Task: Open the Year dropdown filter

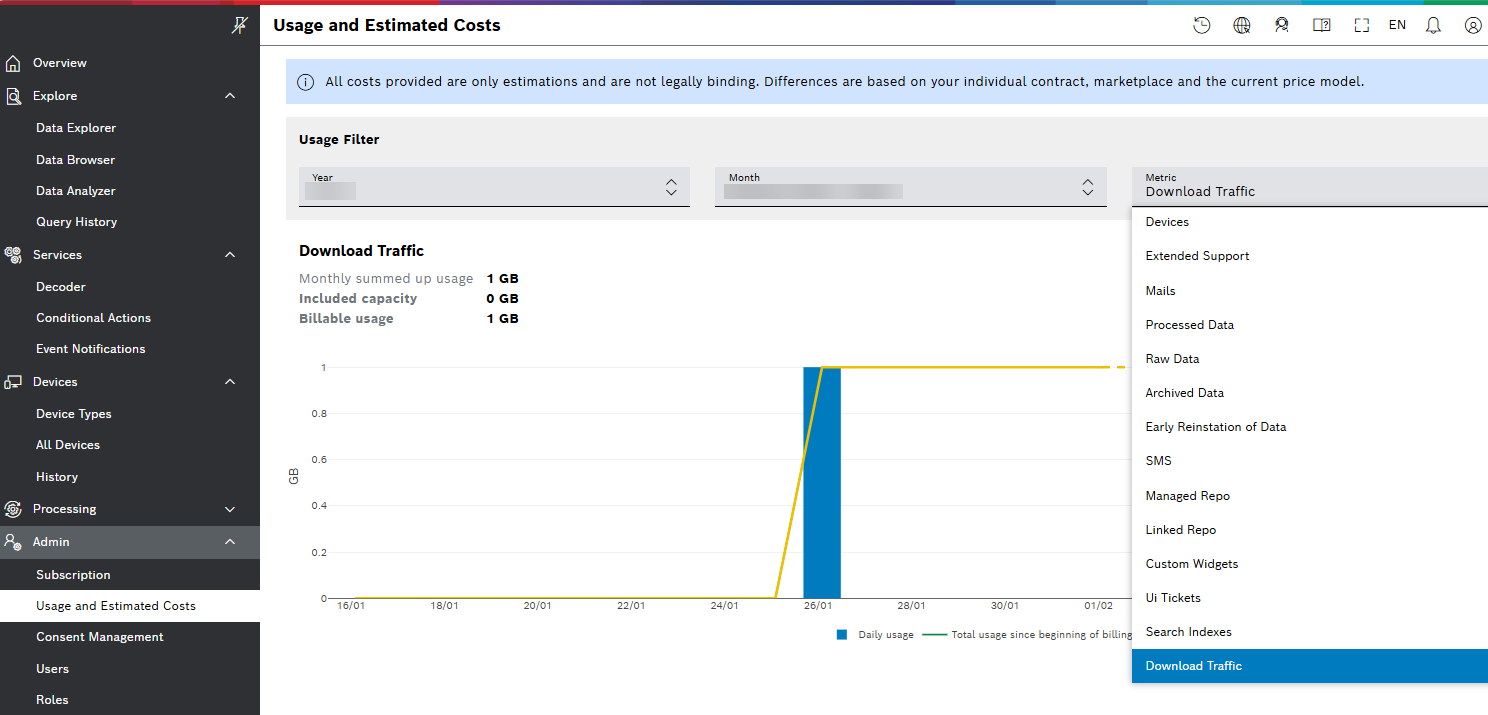Action: [x=494, y=187]
